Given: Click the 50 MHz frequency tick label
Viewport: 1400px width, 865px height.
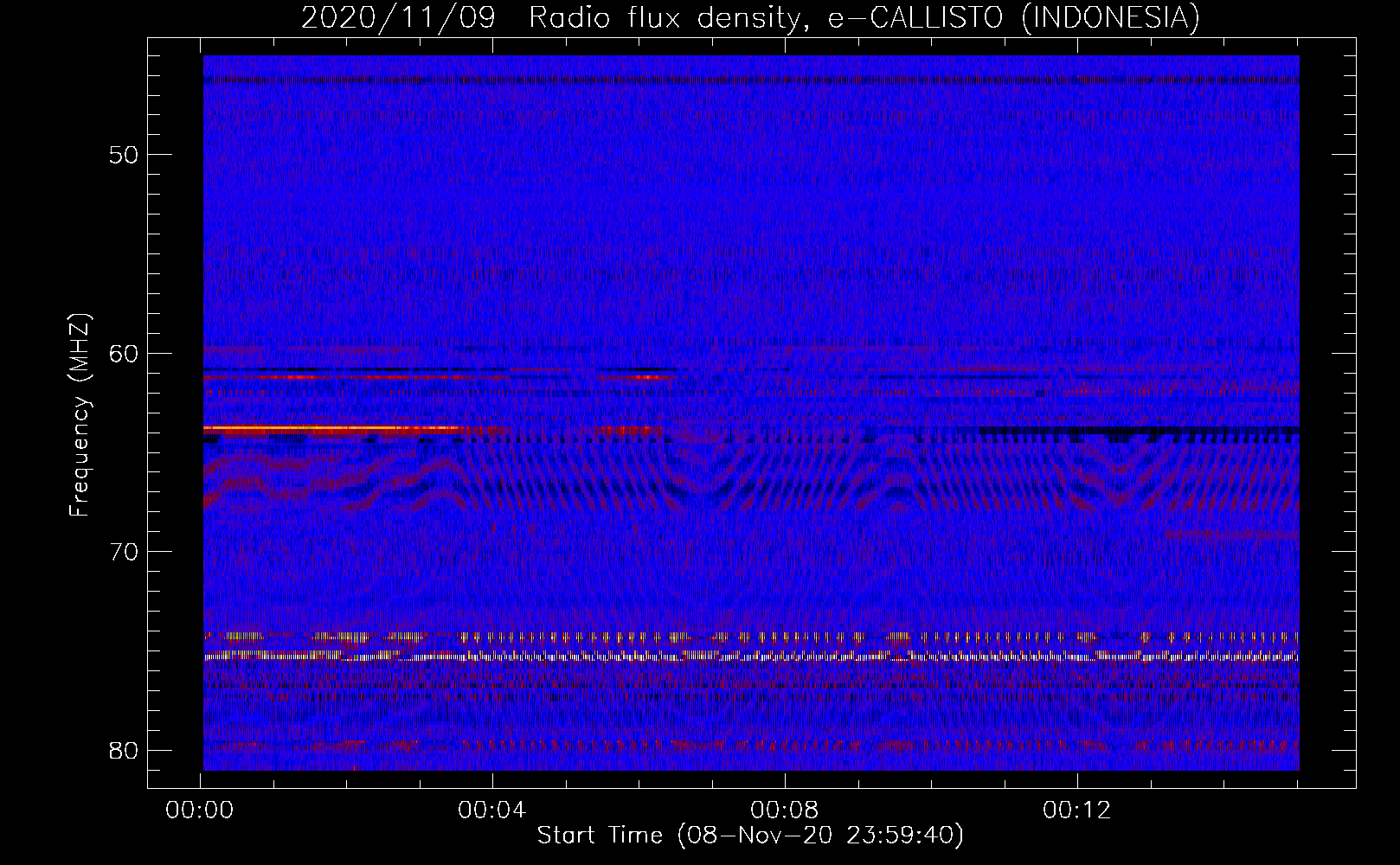Looking at the screenshot, I should pos(124,155).
